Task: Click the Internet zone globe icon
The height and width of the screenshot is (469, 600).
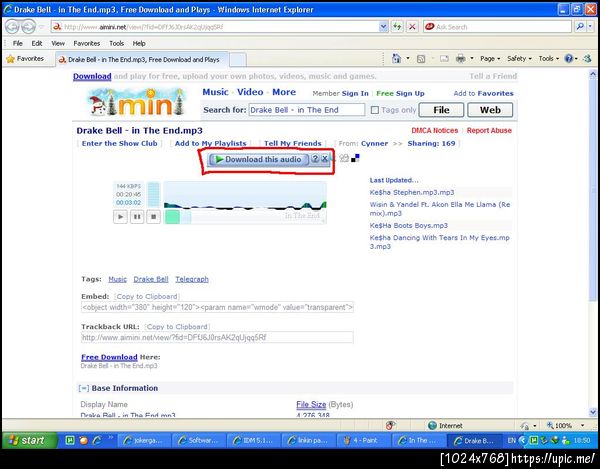Action: 432,425
